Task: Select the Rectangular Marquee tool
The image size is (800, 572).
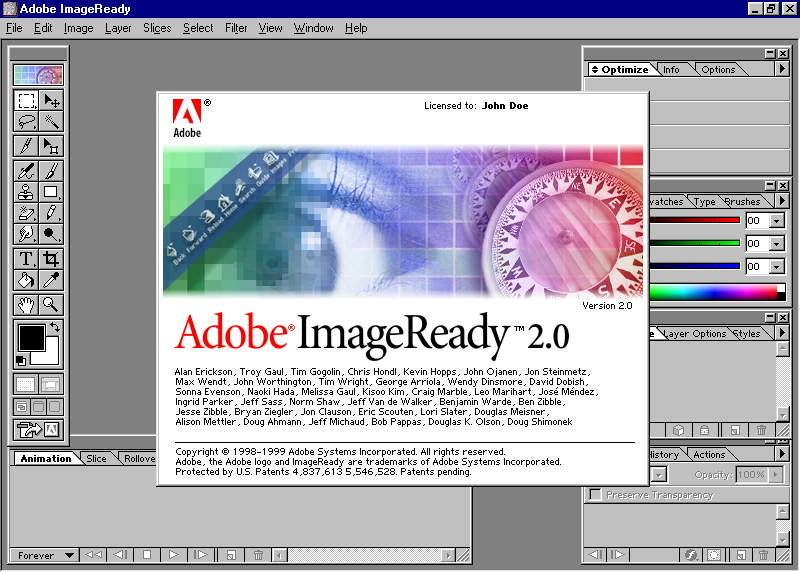Action: [x=27, y=100]
